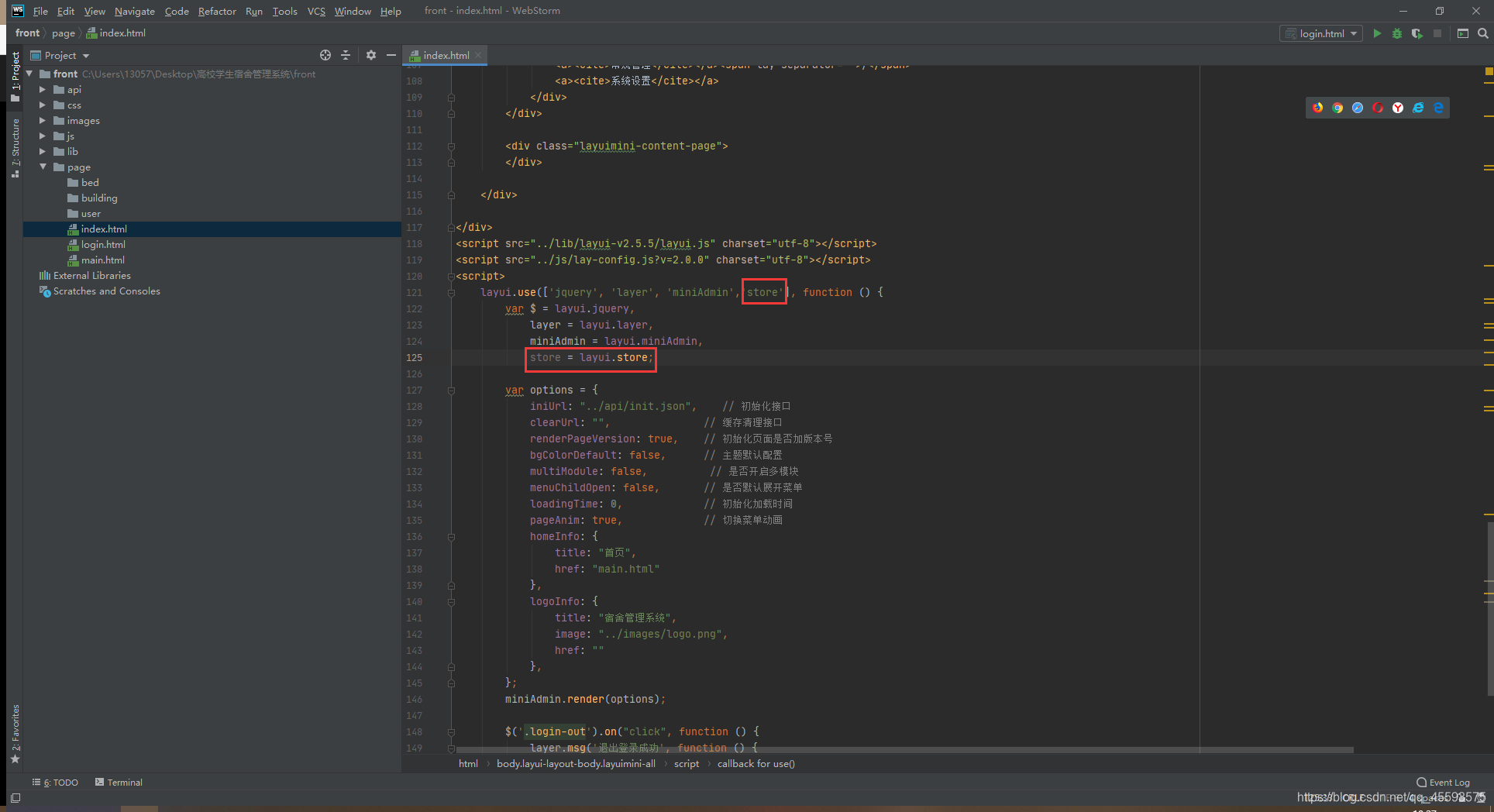
Task: Fold the script block at line 120
Action: tap(451, 277)
